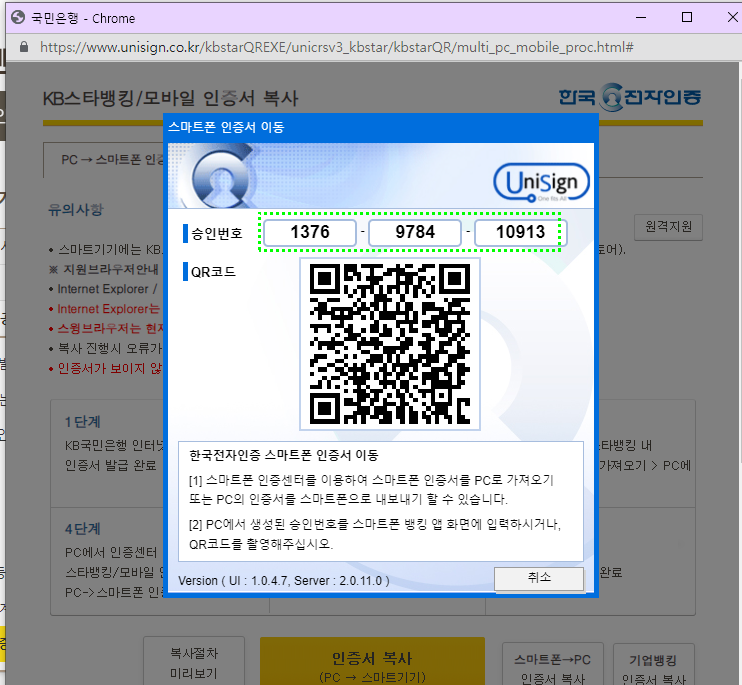Click the 복사절차 미리보기 button
The width and height of the screenshot is (742, 685).
(x=194, y=661)
